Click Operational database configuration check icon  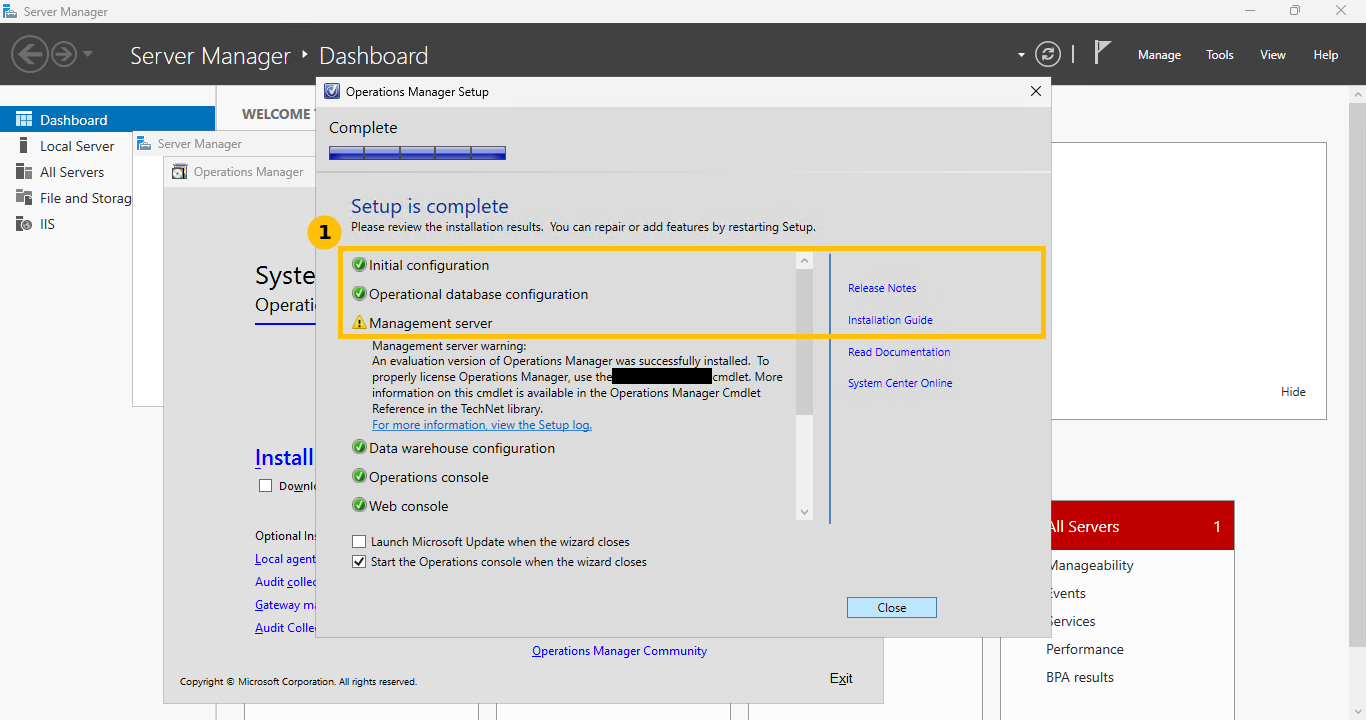pyautogui.click(x=360, y=294)
